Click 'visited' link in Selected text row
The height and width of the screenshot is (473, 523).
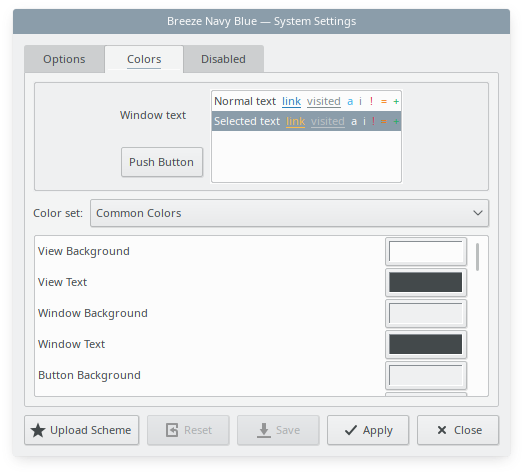(x=328, y=121)
